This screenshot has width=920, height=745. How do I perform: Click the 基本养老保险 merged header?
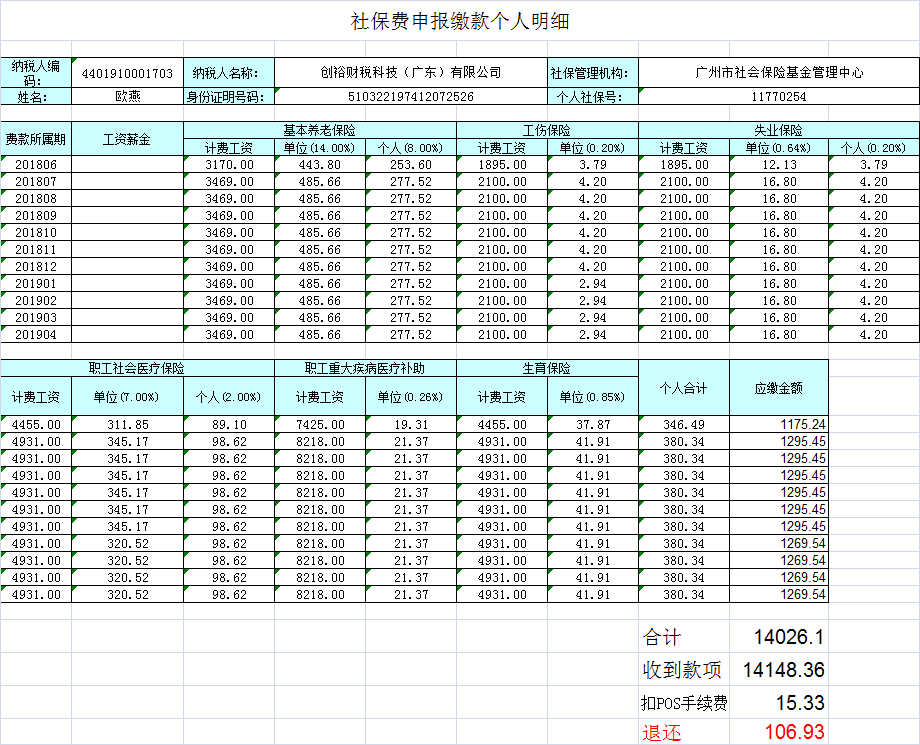320,131
